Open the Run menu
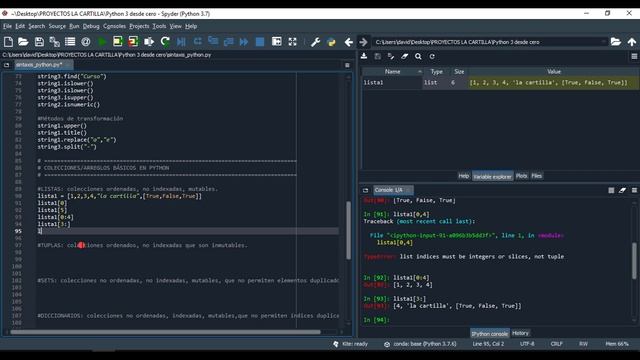 point(74,26)
